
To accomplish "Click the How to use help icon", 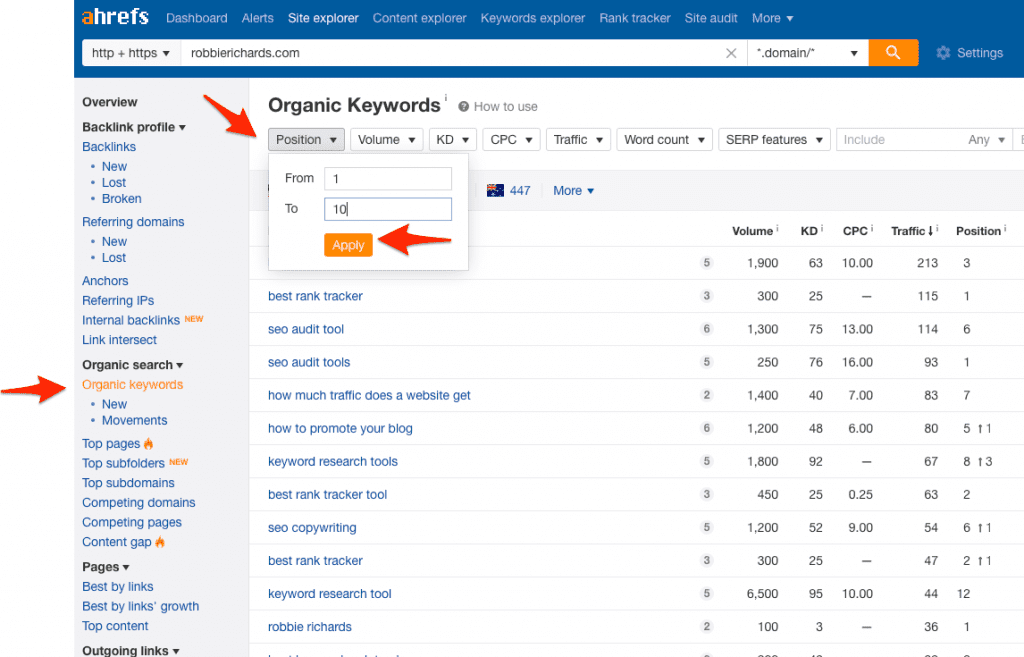I will 463,106.
